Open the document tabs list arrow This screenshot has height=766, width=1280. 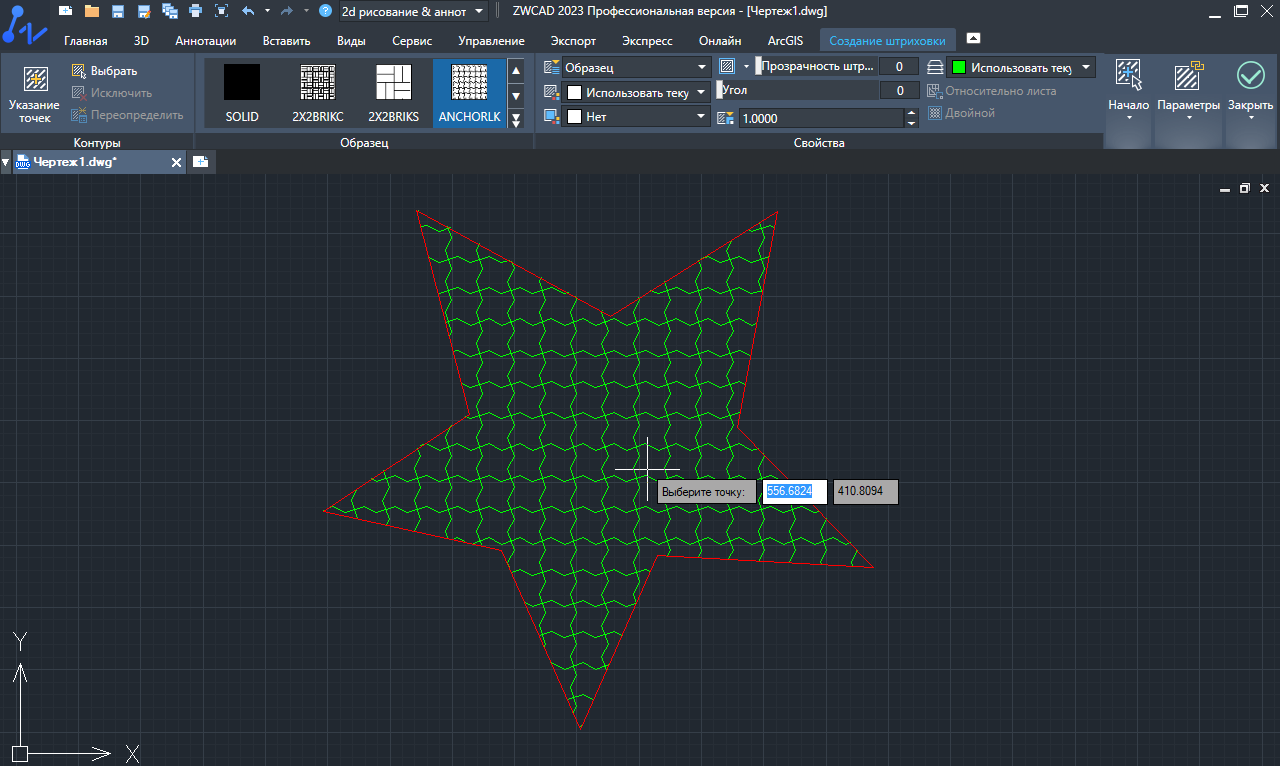(6, 162)
